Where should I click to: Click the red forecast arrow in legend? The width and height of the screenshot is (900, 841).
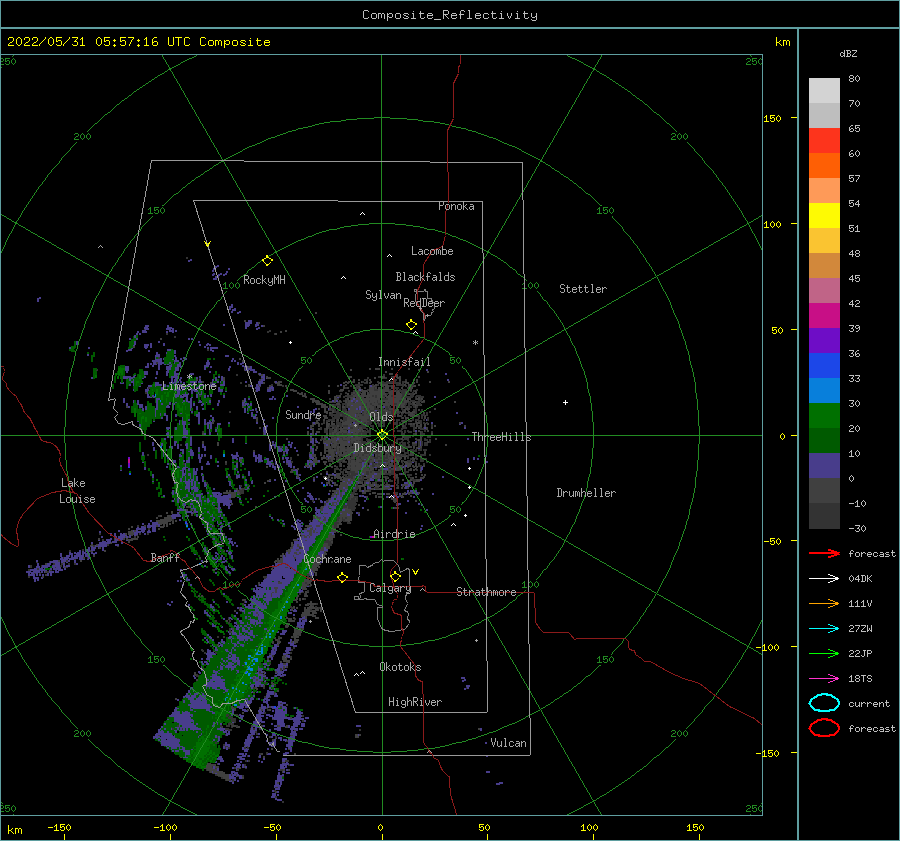point(824,553)
